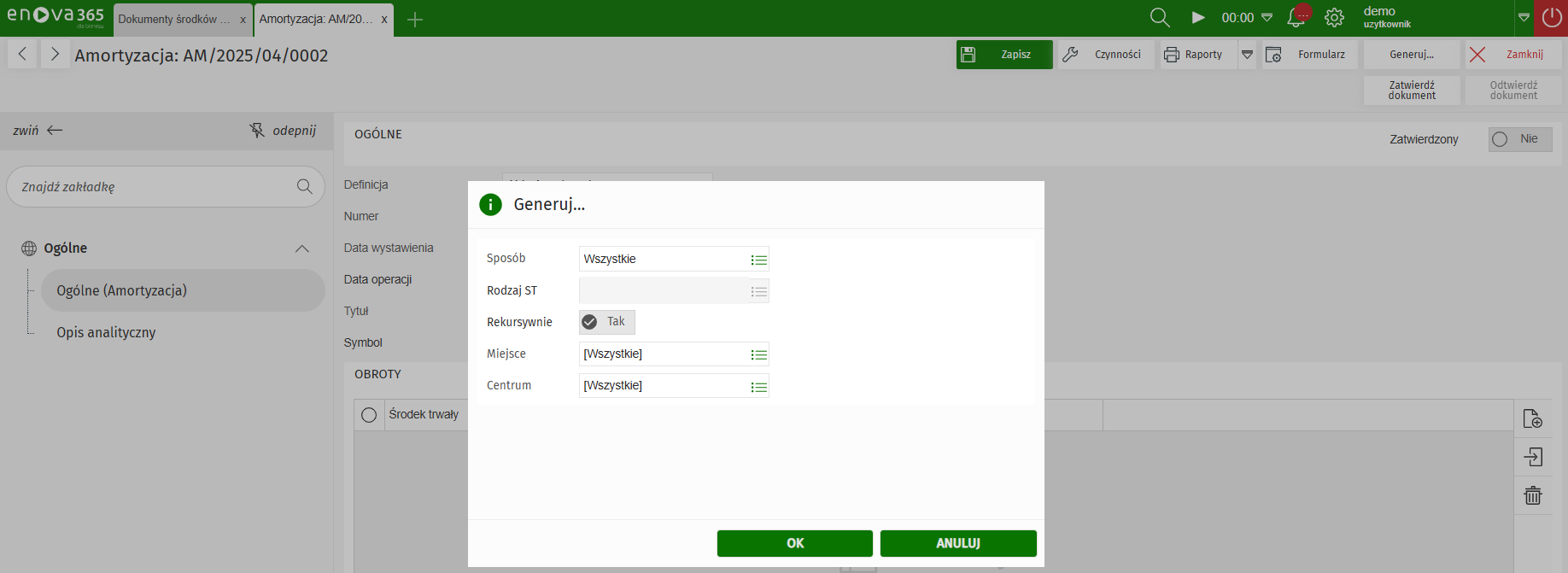
Task: Open the Miejsce selection list
Action: (x=758, y=354)
